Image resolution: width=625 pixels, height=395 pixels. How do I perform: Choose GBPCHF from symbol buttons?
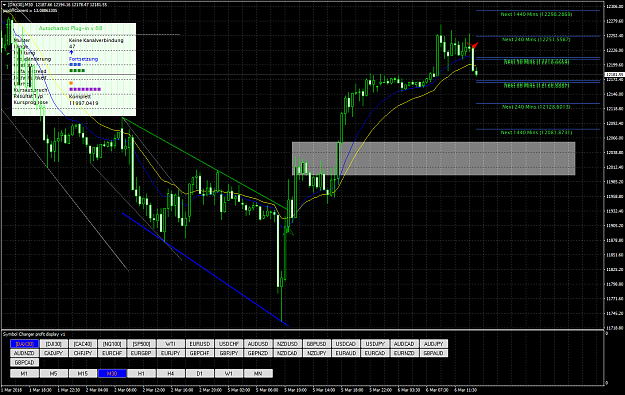200,353
